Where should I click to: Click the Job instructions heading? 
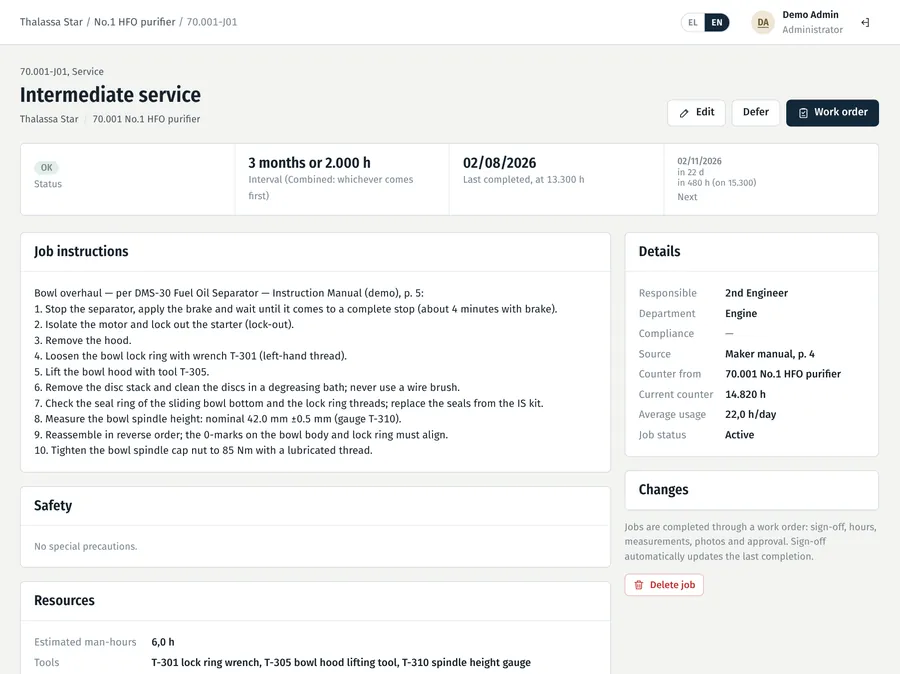point(81,251)
